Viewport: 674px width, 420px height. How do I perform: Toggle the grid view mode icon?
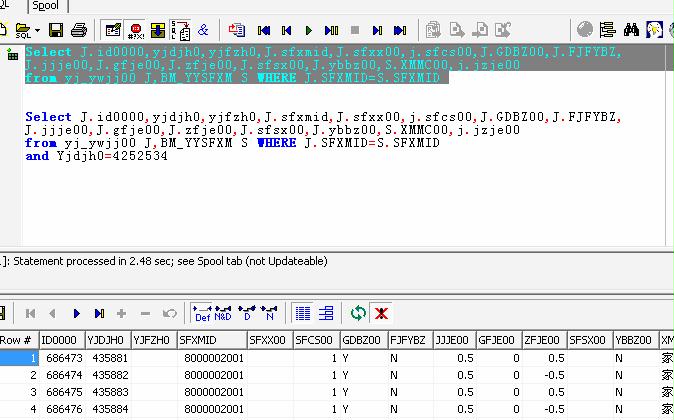303,313
